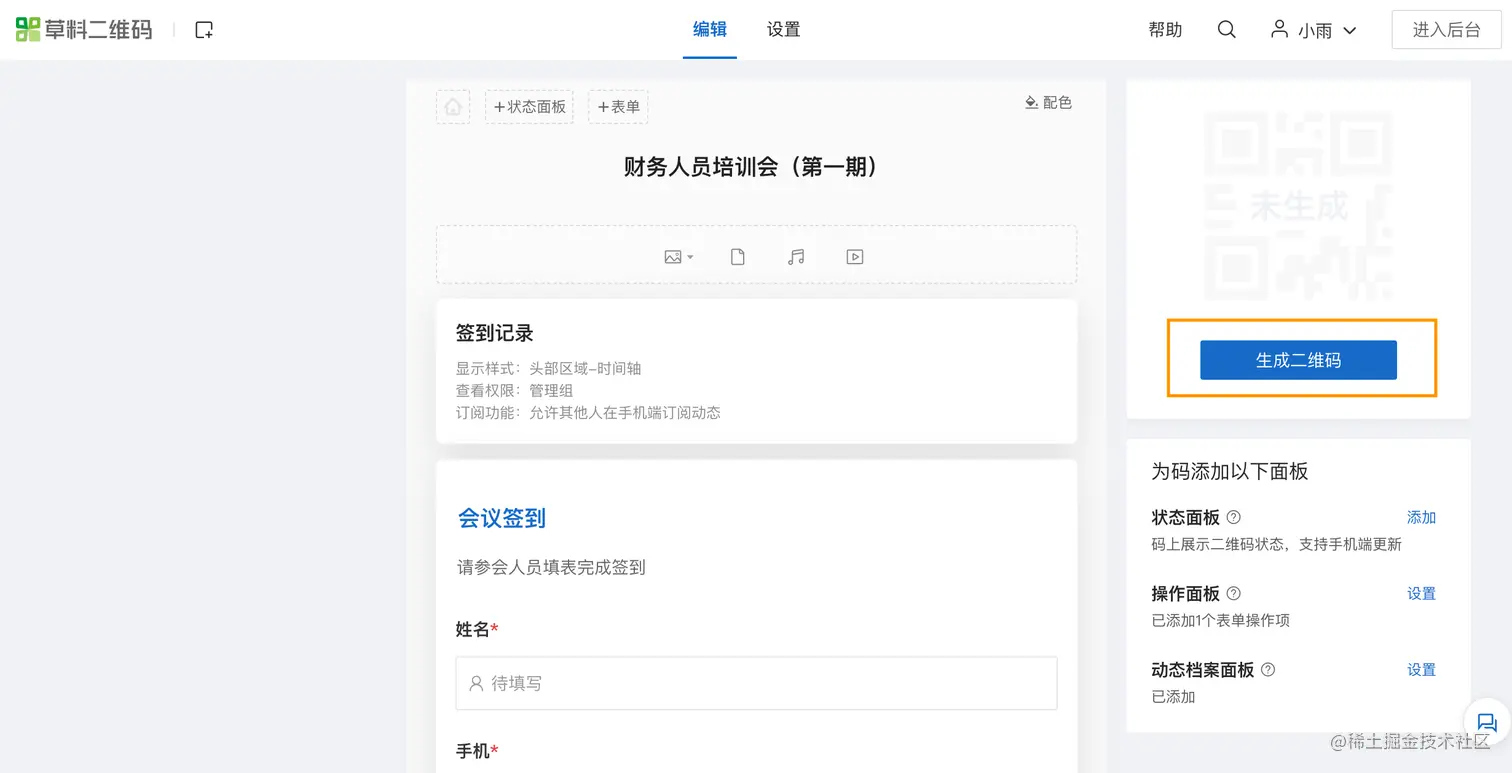Click the insert video icon
The height and width of the screenshot is (773, 1512).
(x=855, y=257)
